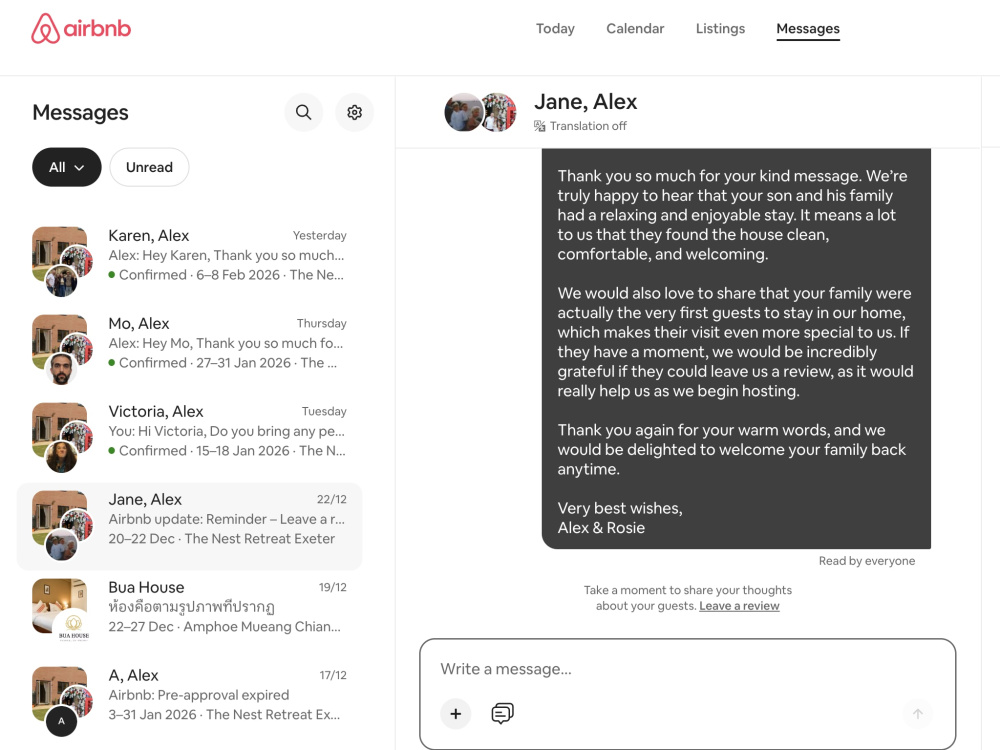The image size is (1000, 750).
Task: Select the Messages tab
Action: [808, 29]
